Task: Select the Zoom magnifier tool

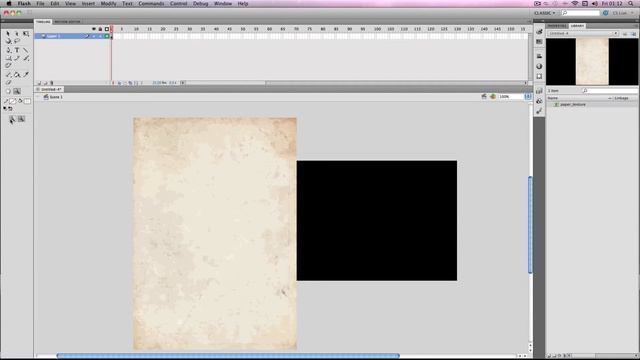Action: coord(17,91)
